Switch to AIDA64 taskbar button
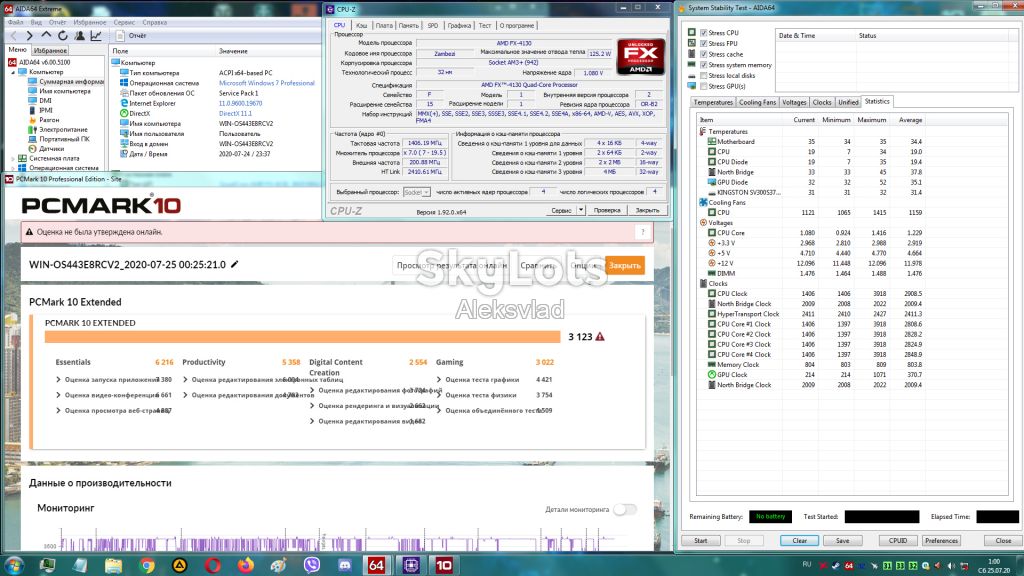The width and height of the screenshot is (1024, 576). click(377, 566)
